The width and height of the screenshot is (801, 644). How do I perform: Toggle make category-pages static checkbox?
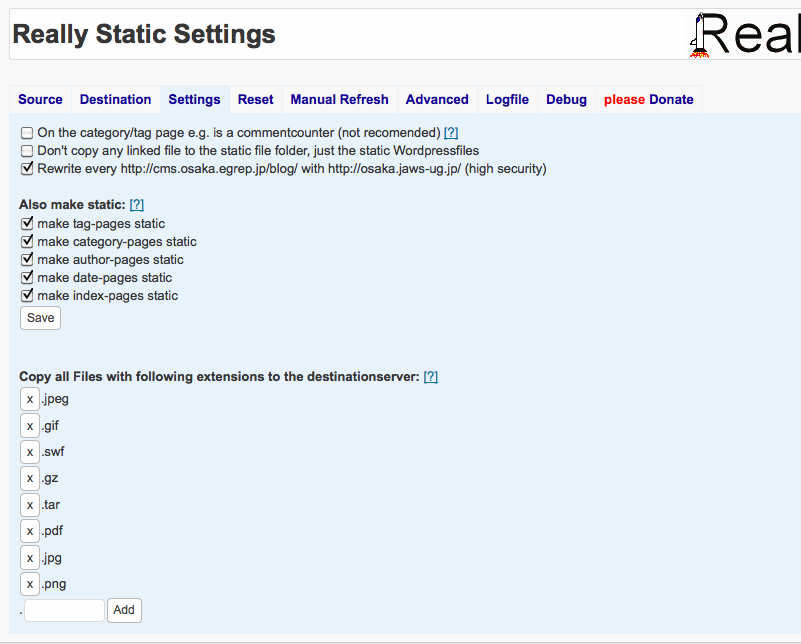click(27, 242)
